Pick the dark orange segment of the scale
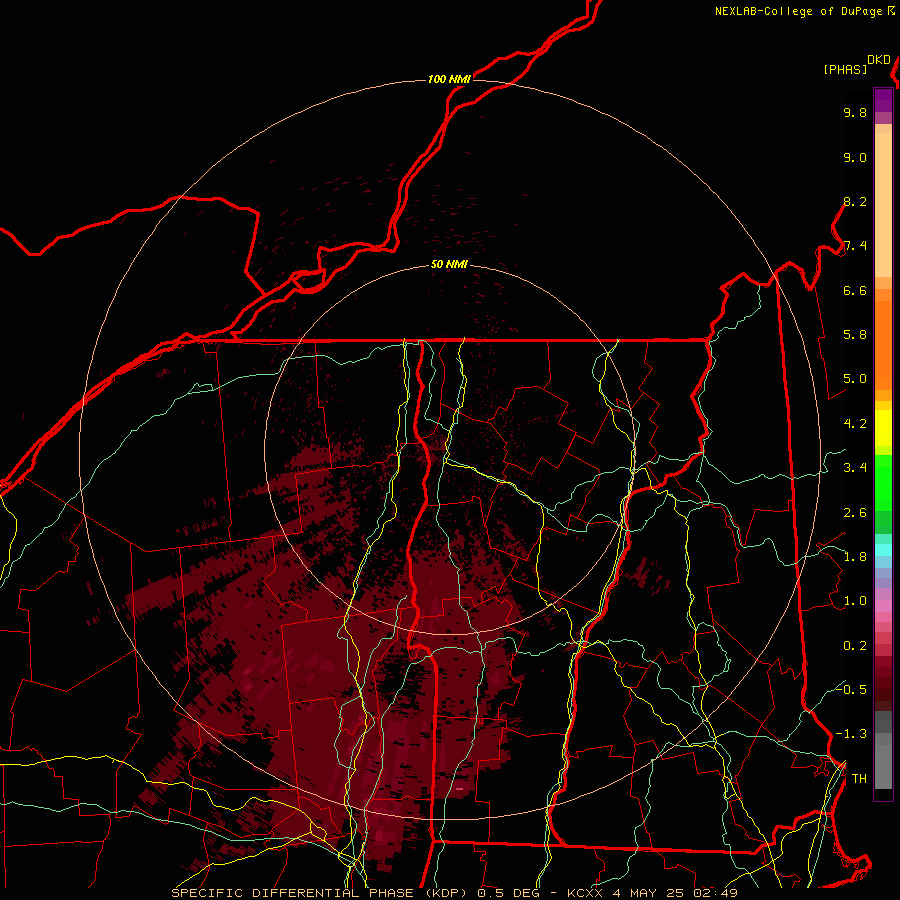Image resolution: width=900 pixels, height=900 pixels. pos(883,345)
